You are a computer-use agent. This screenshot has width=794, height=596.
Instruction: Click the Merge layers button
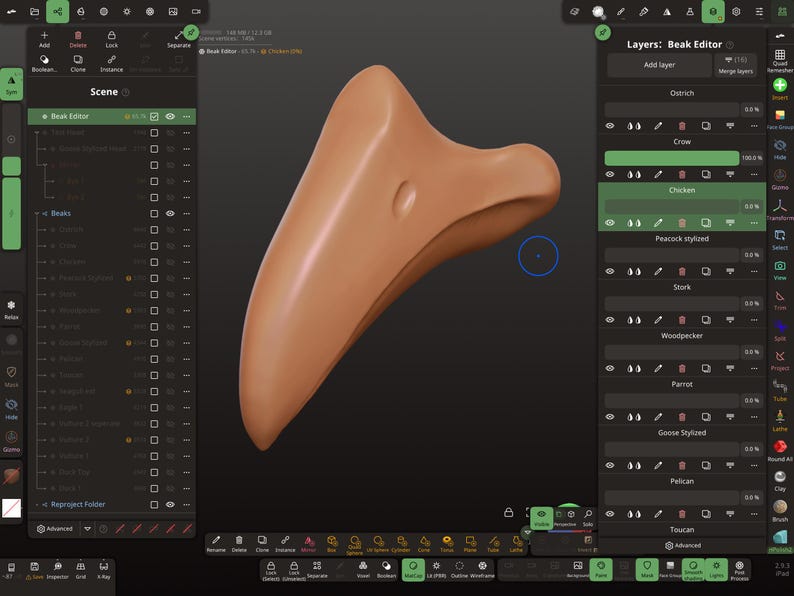point(736,65)
